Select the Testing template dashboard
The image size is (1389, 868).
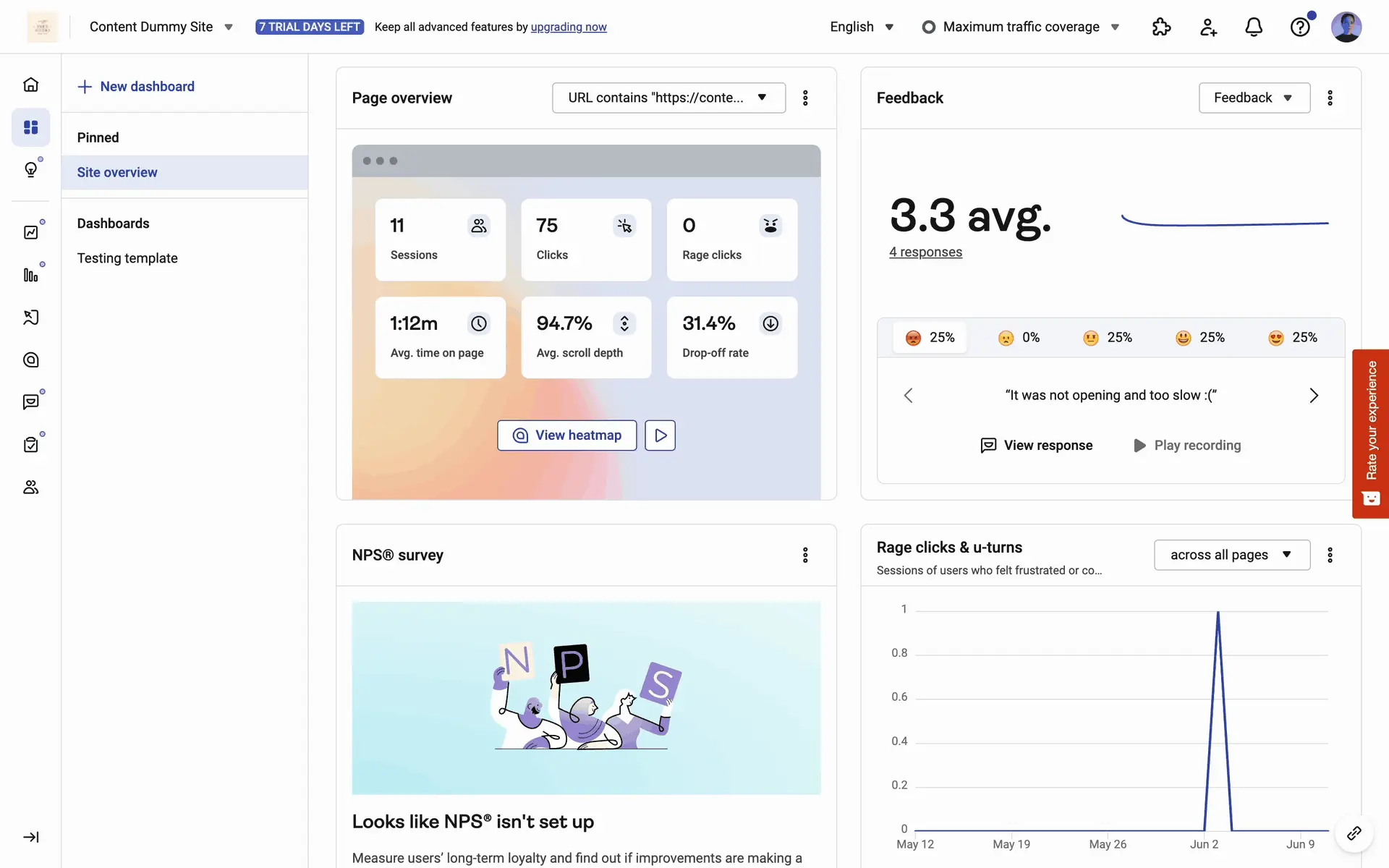pos(127,258)
